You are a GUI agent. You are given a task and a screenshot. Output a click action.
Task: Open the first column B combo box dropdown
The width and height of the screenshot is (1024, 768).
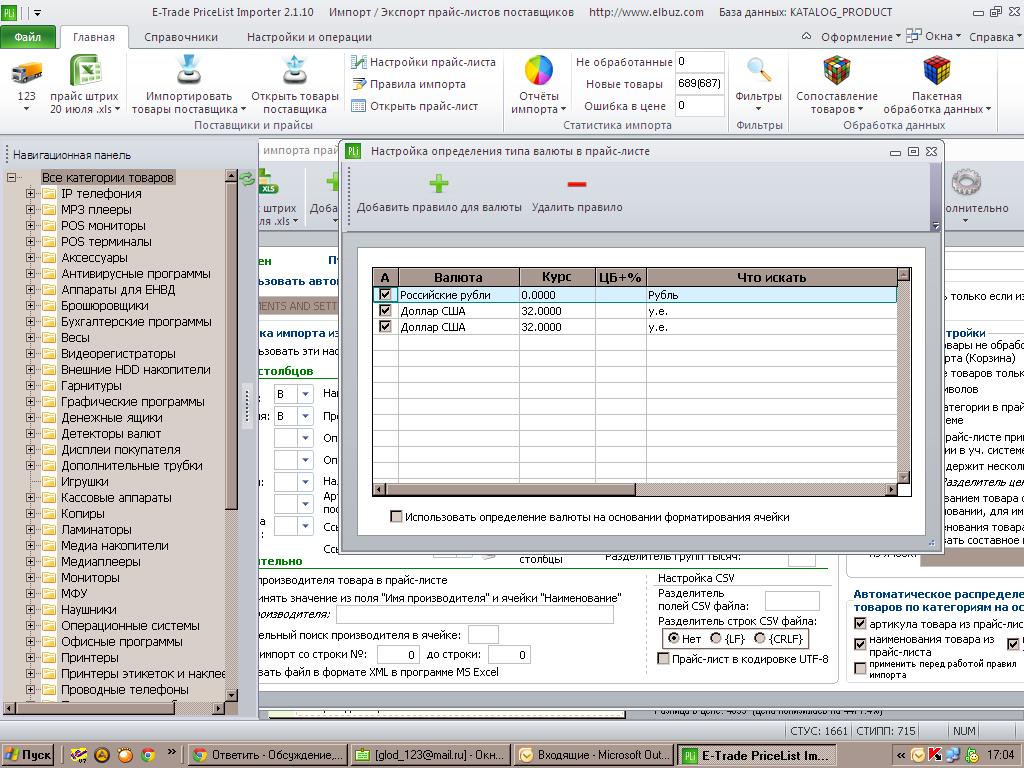pos(305,394)
